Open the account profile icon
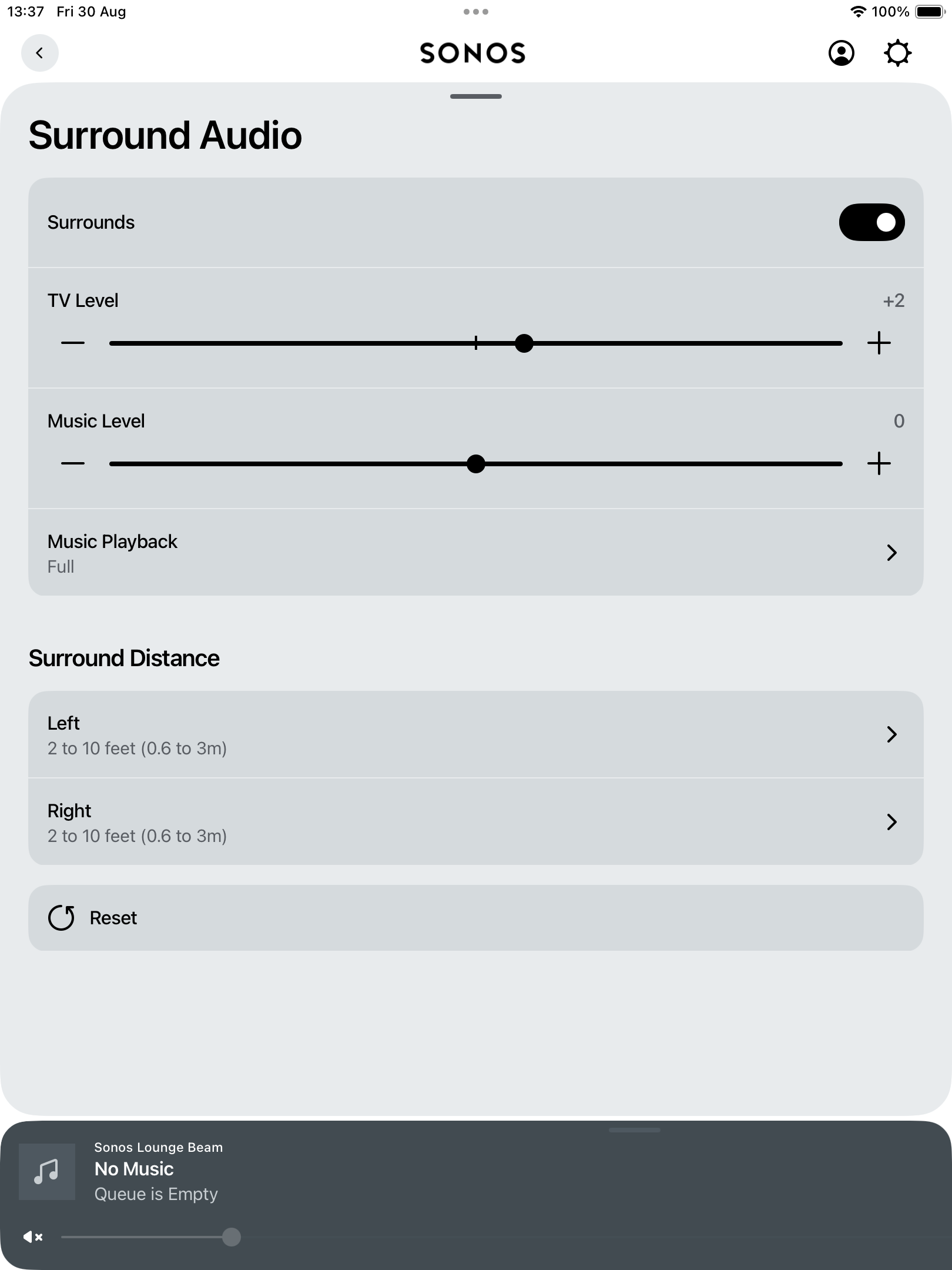Screen dimensions: 952x1270 coord(841,53)
